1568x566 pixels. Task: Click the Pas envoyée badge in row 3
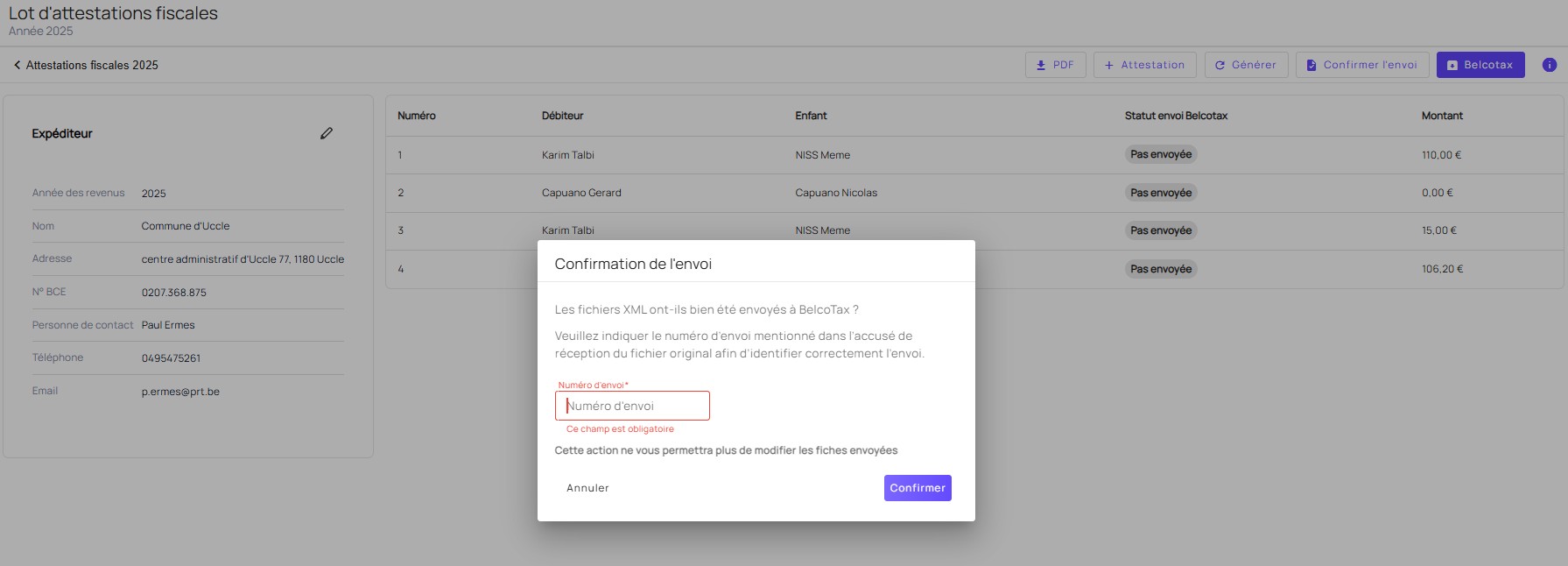click(x=1161, y=230)
